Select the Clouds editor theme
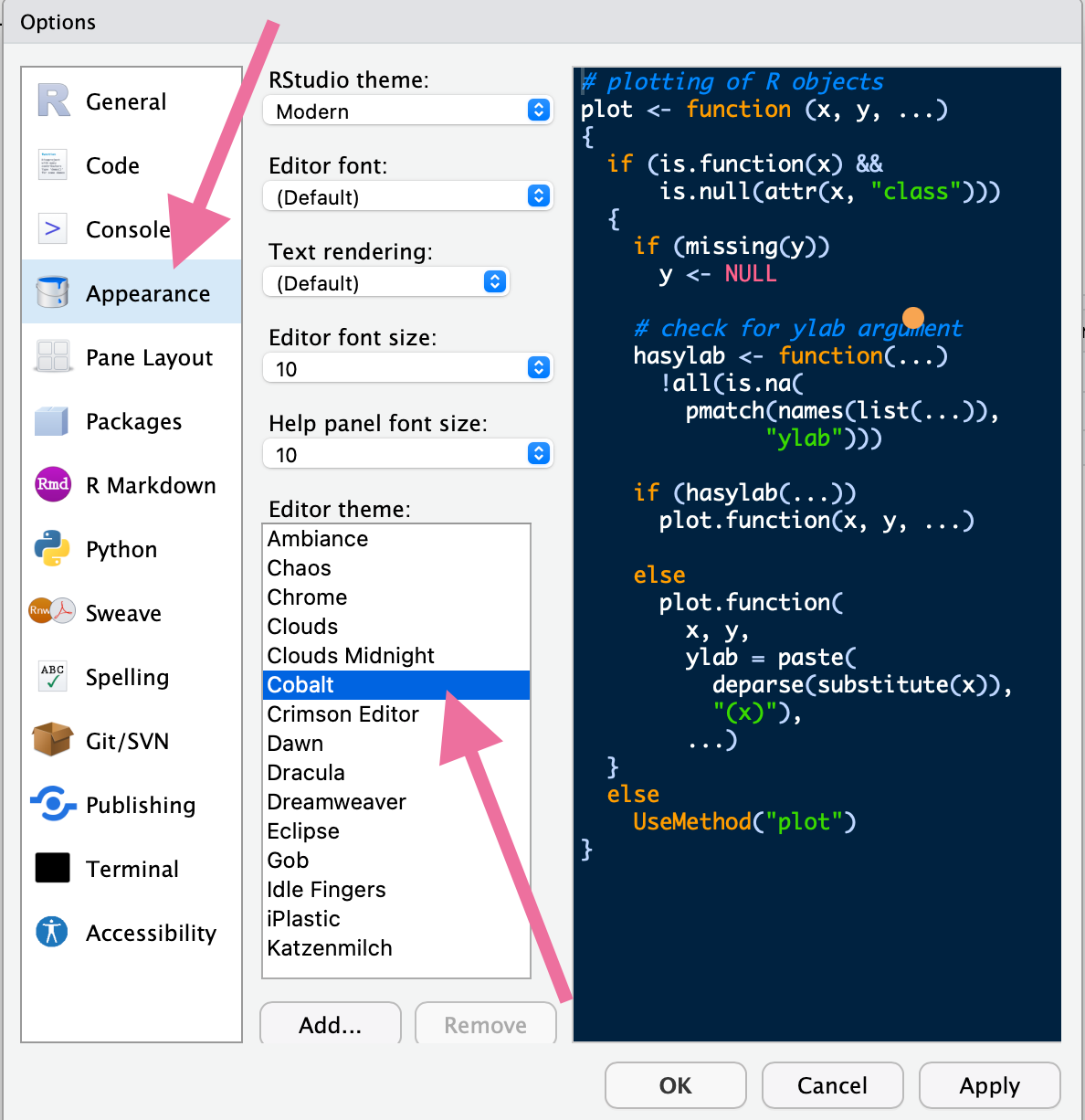The image size is (1085, 1120). (x=396, y=627)
